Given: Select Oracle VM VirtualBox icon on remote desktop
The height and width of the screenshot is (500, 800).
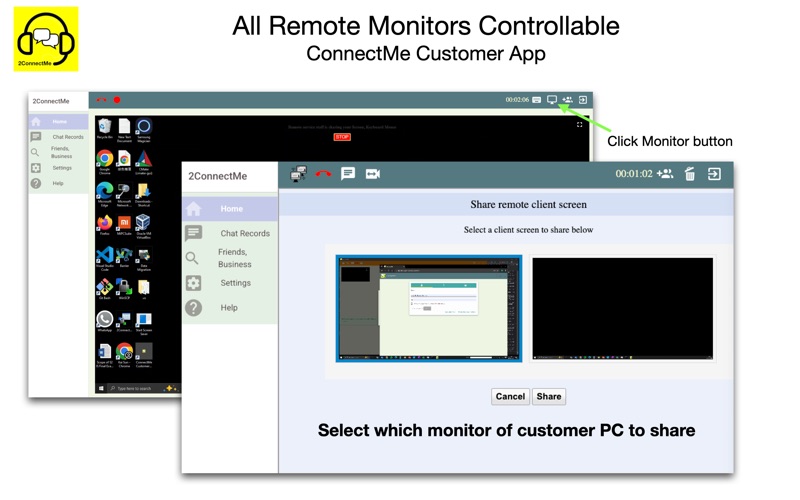Looking at the screenshot, I should point(143,226).
